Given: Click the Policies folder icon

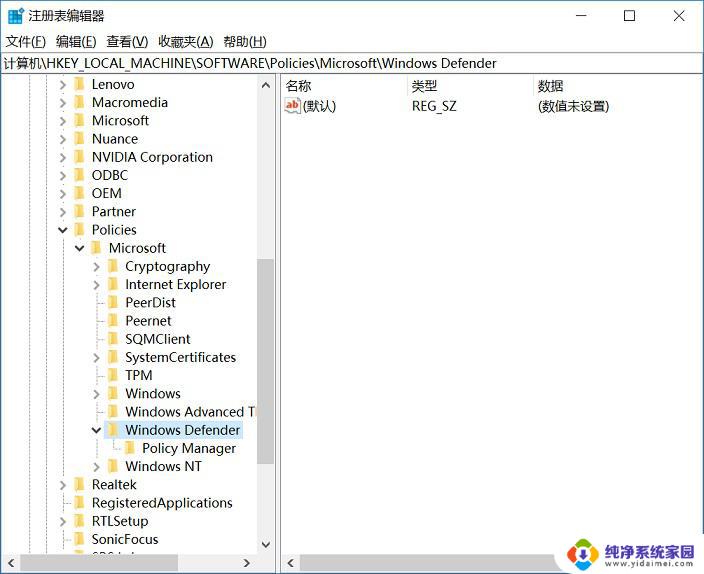Looking at the screenshot, I should point(79,230).
